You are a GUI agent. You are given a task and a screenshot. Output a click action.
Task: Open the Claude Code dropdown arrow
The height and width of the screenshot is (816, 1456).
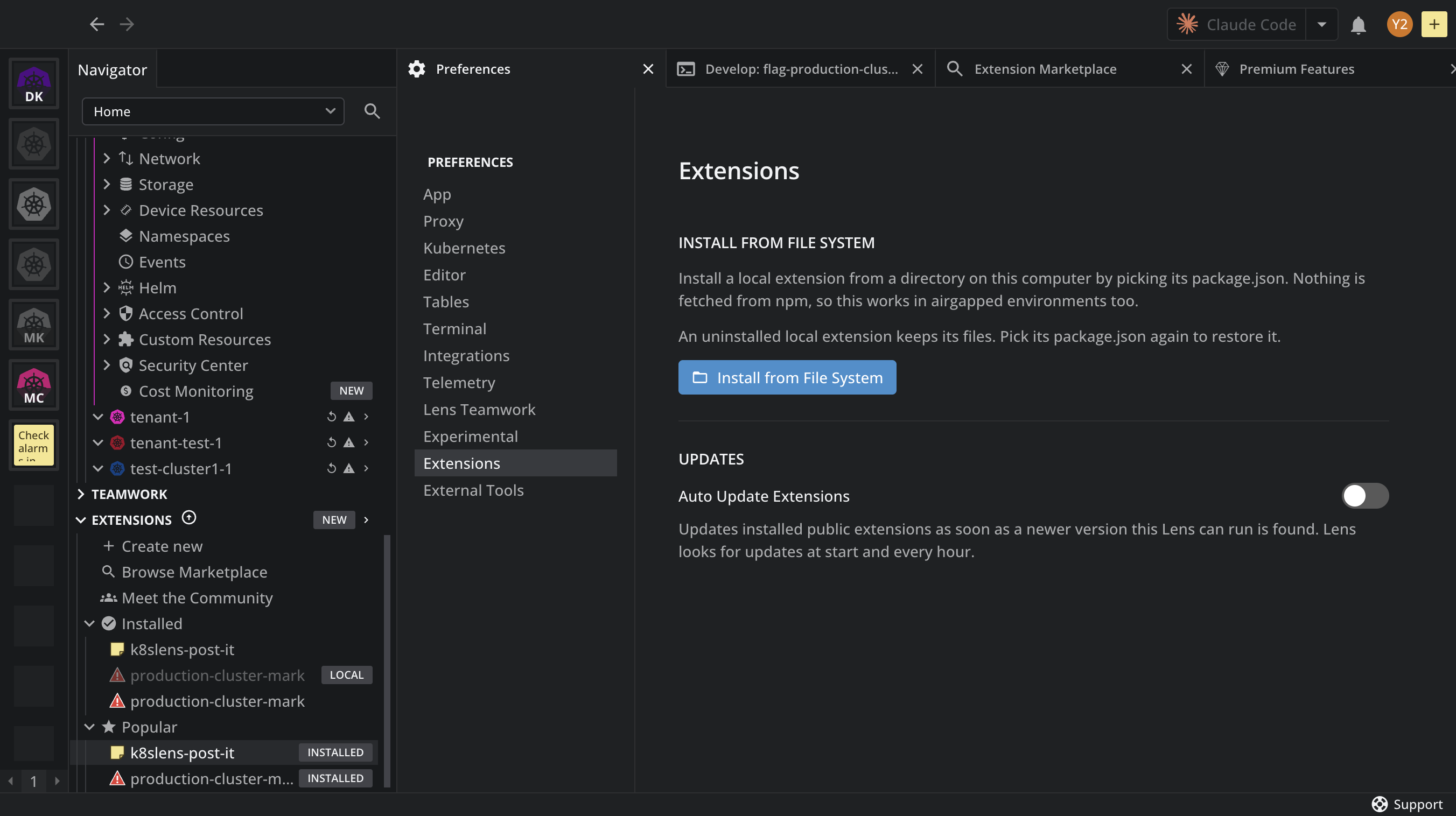click(1321, 24)
